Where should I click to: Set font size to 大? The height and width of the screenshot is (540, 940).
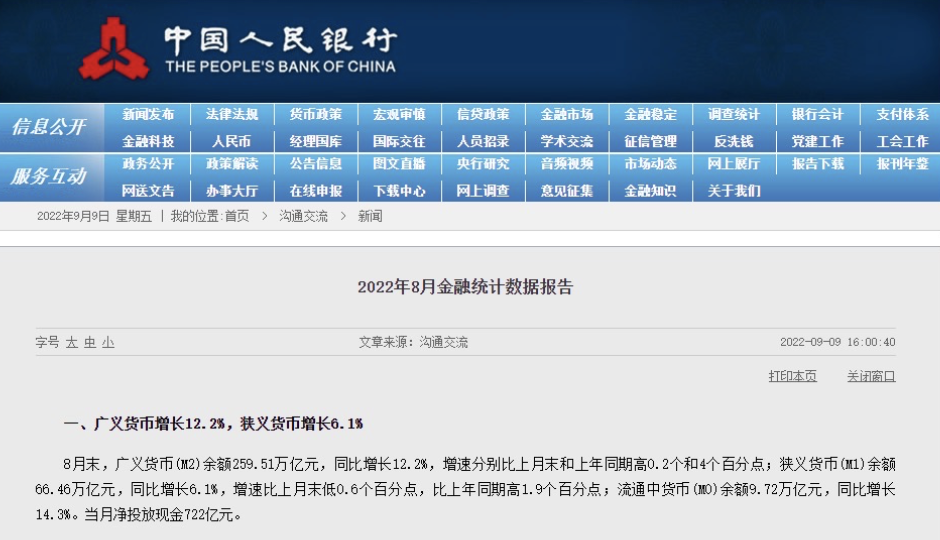tap(72, 342)
